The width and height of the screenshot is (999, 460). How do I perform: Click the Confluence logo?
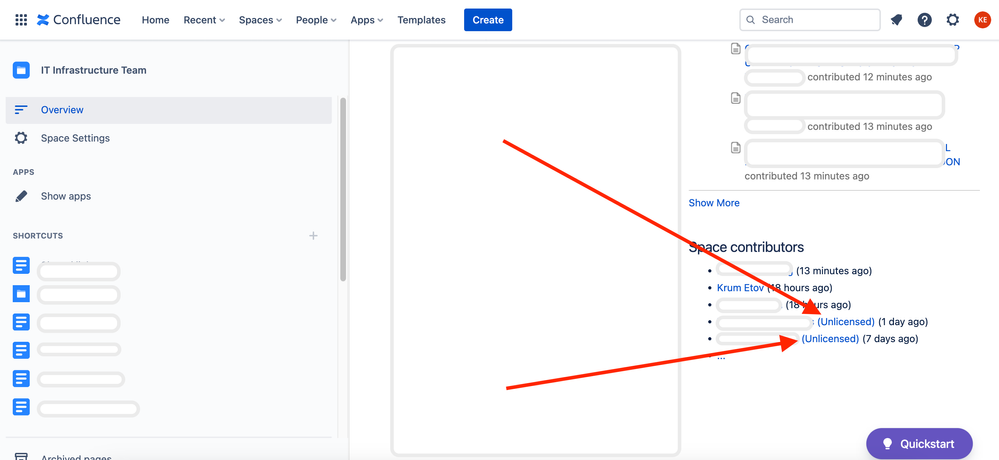coord(78,20)
